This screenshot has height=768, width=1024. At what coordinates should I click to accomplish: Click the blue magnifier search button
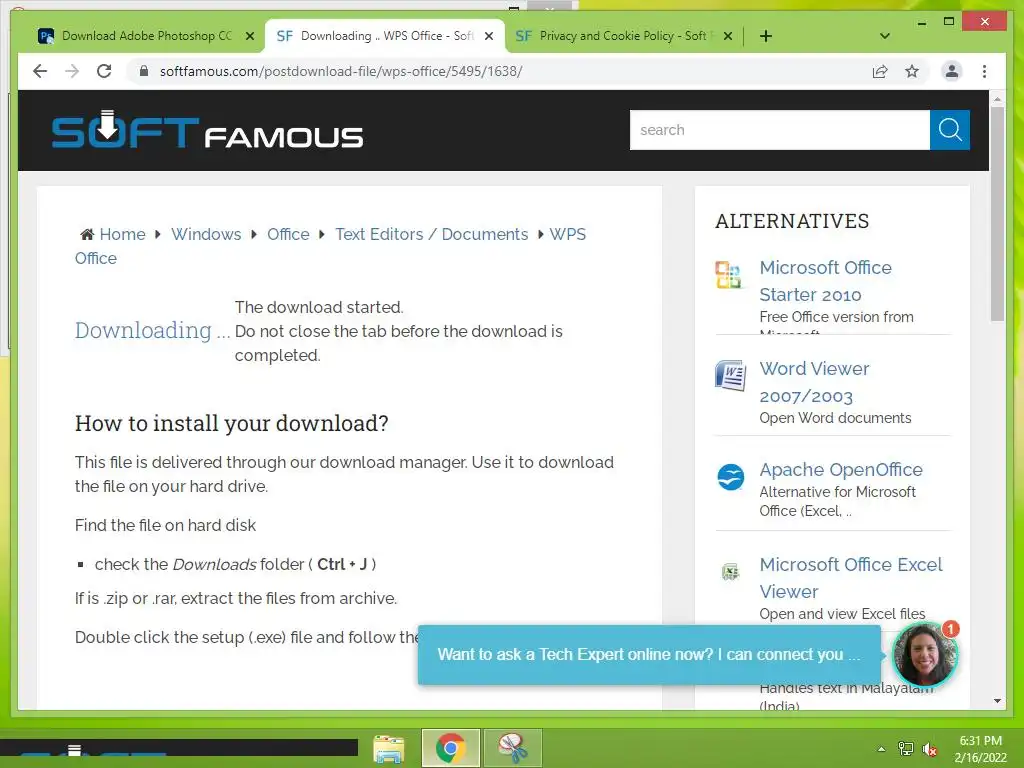(950, 130)
